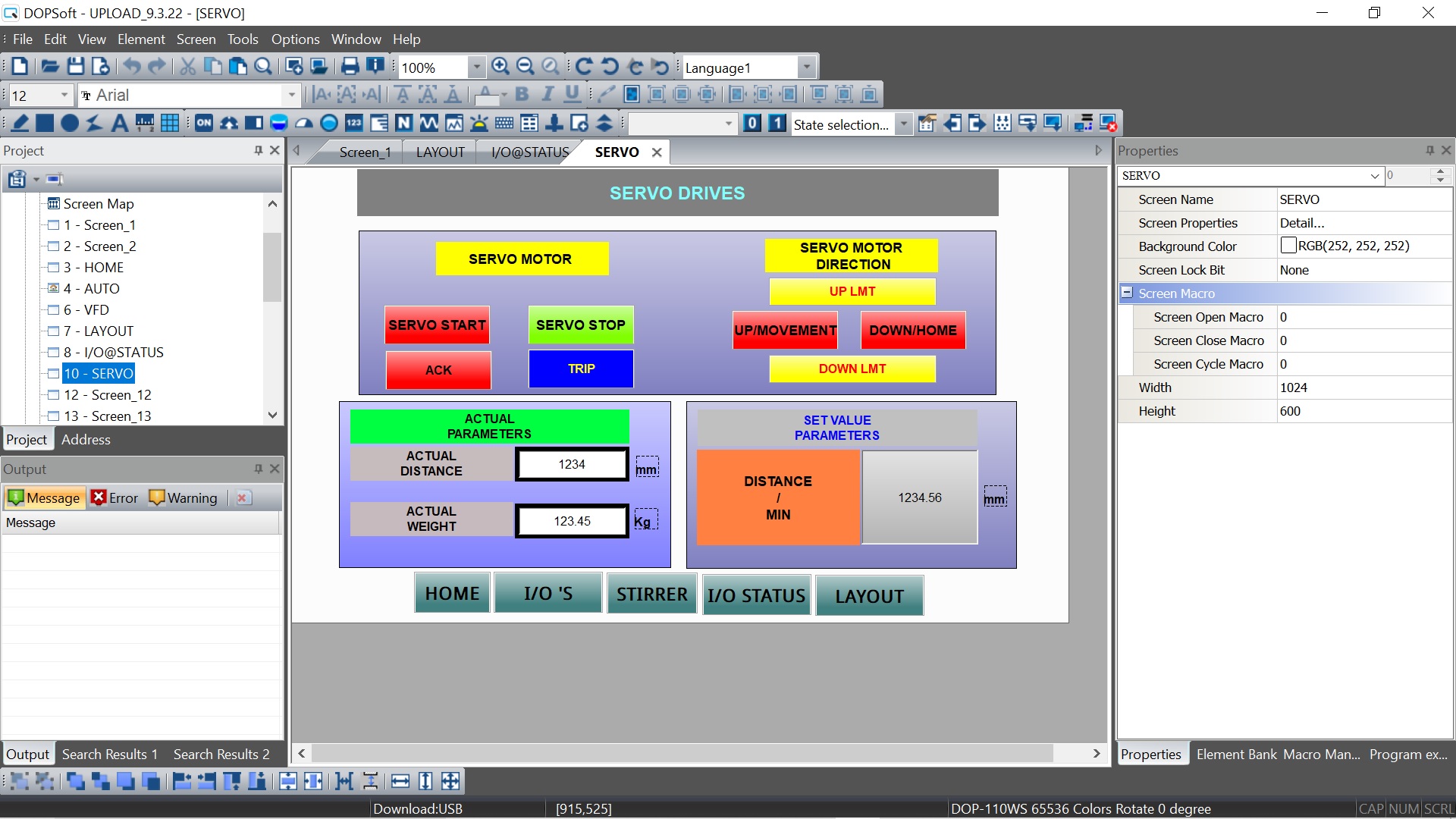Select the circle drawing tool

tap(70, 123)
